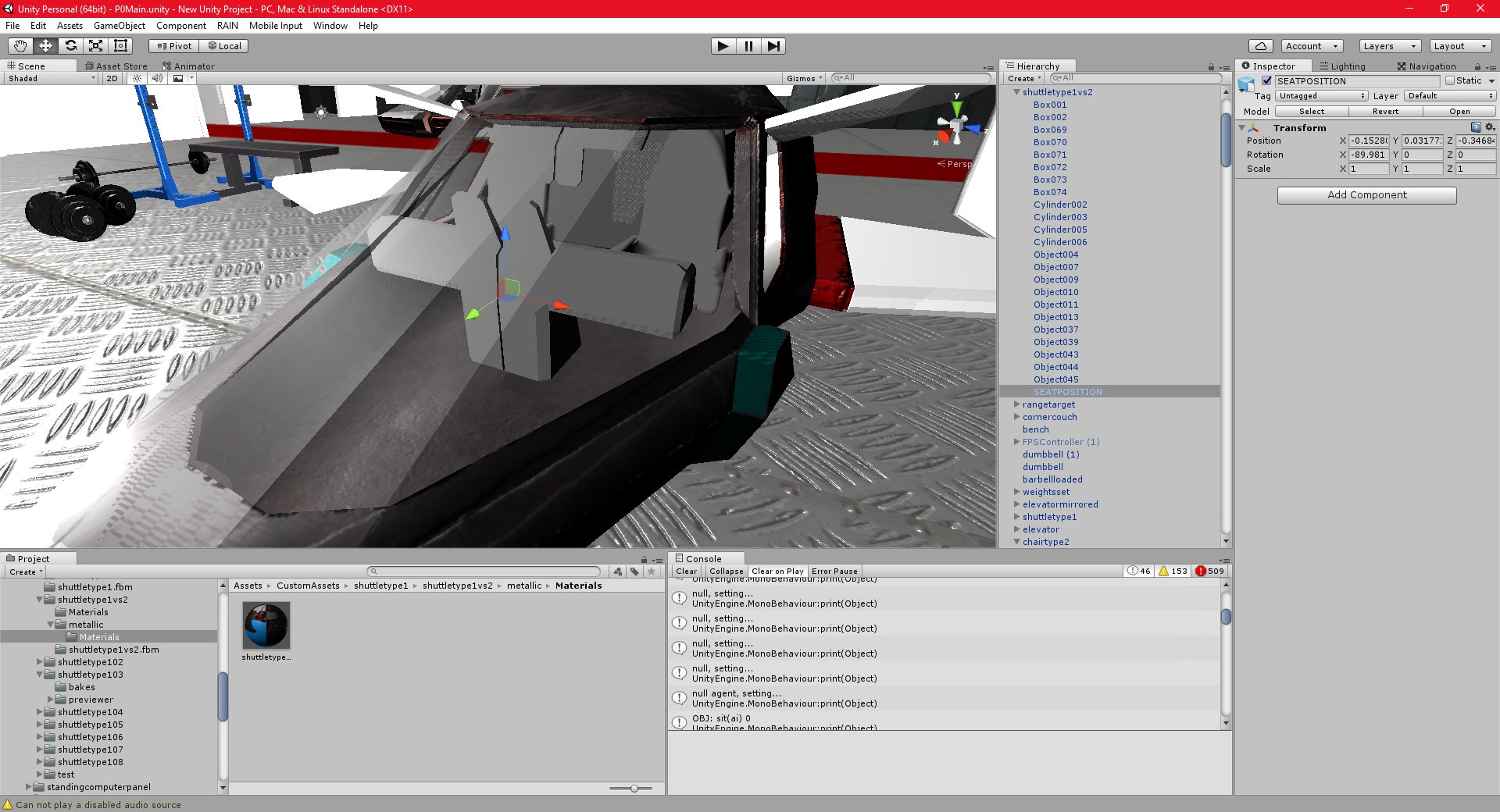Screen dimensions: 1500x812
Task: Collapse the shuttletype1vs2 hierarchy node
Action: coord(1016,92)
